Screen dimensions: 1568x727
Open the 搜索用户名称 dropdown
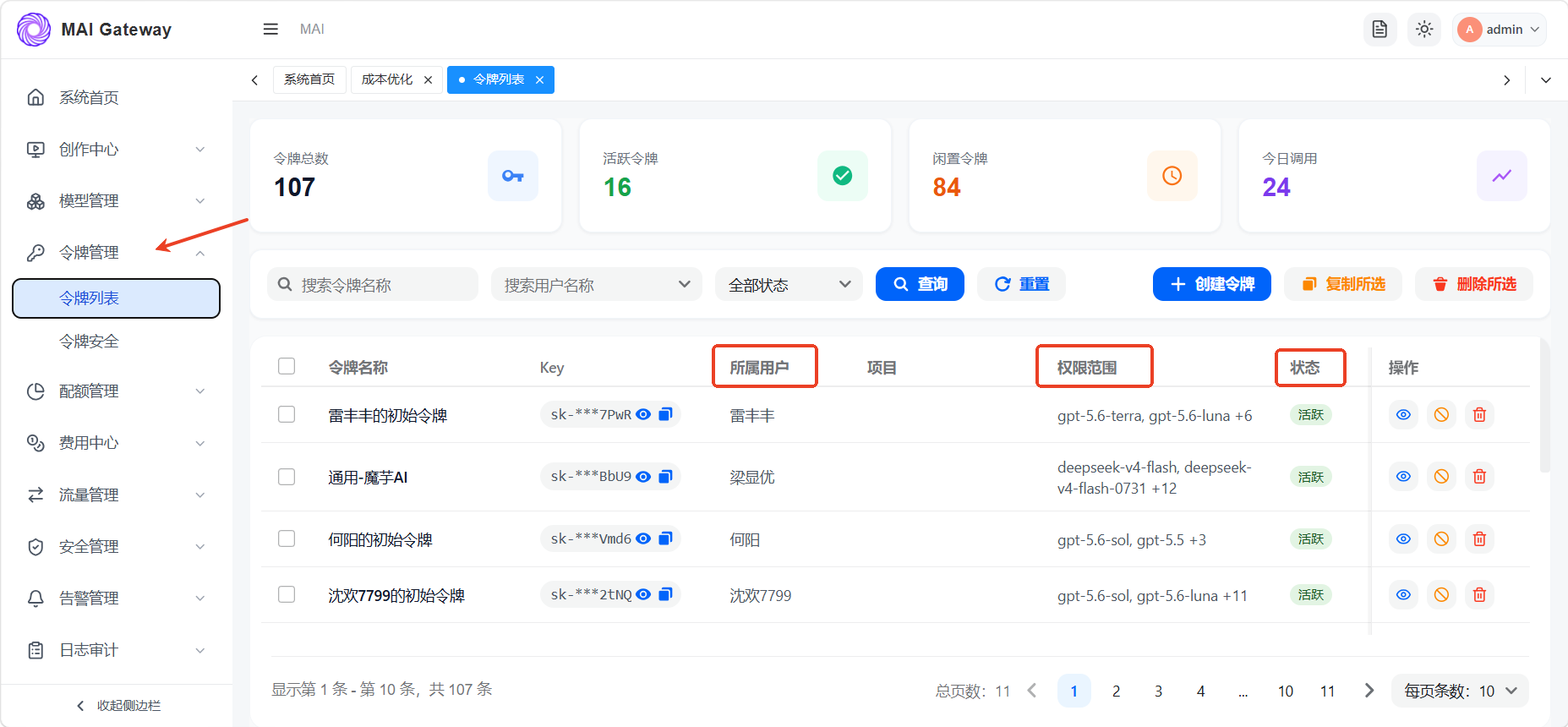point(597,284)
